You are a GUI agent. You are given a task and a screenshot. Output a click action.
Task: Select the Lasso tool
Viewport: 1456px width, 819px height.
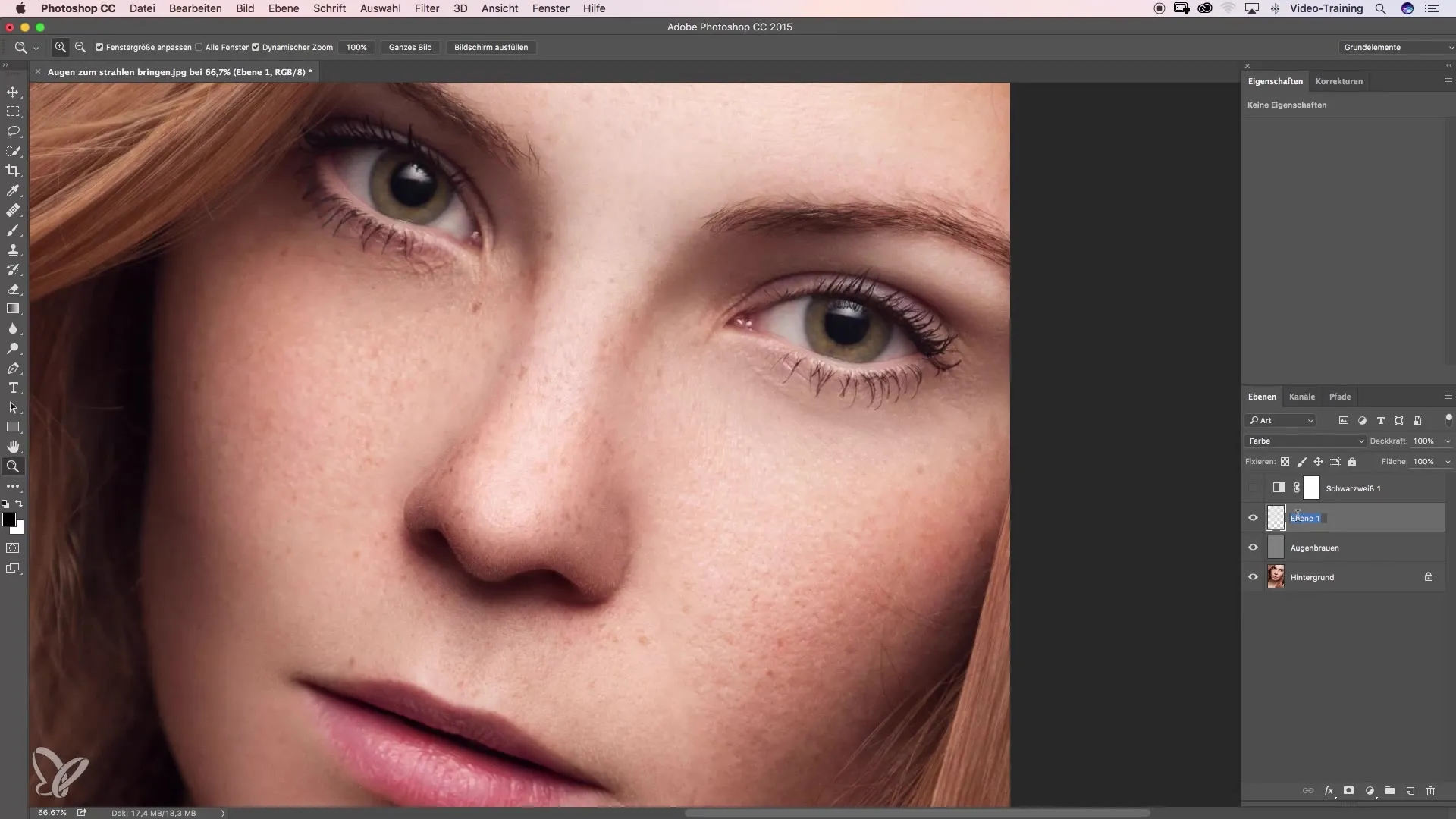coord(13,131)
